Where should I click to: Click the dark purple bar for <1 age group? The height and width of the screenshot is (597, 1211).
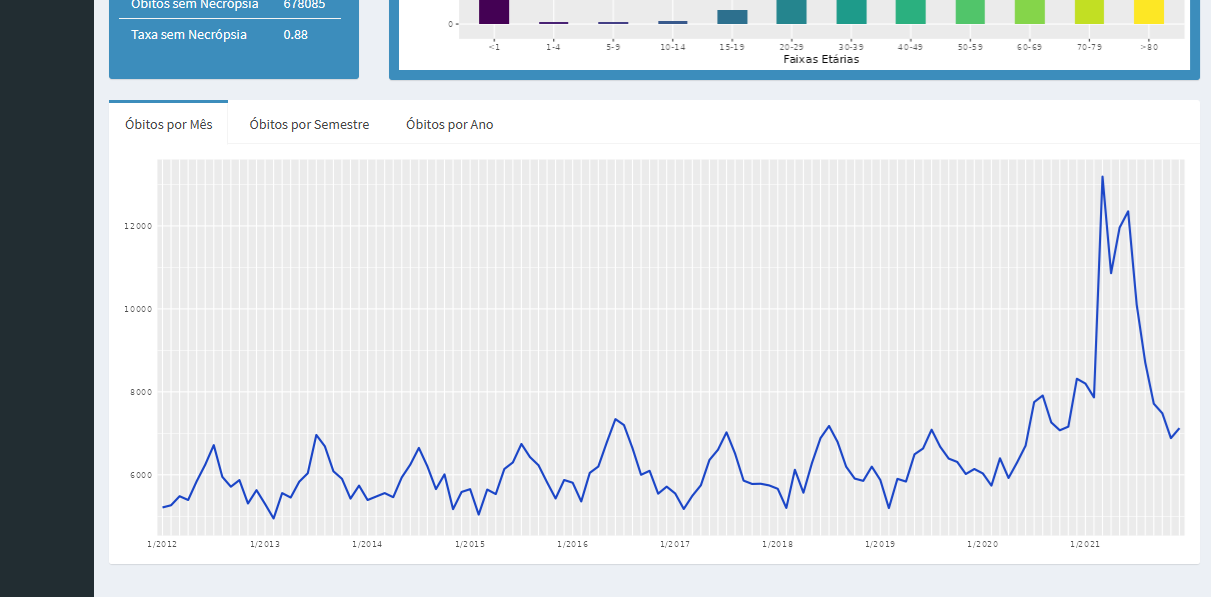click(x=494, y=12)
